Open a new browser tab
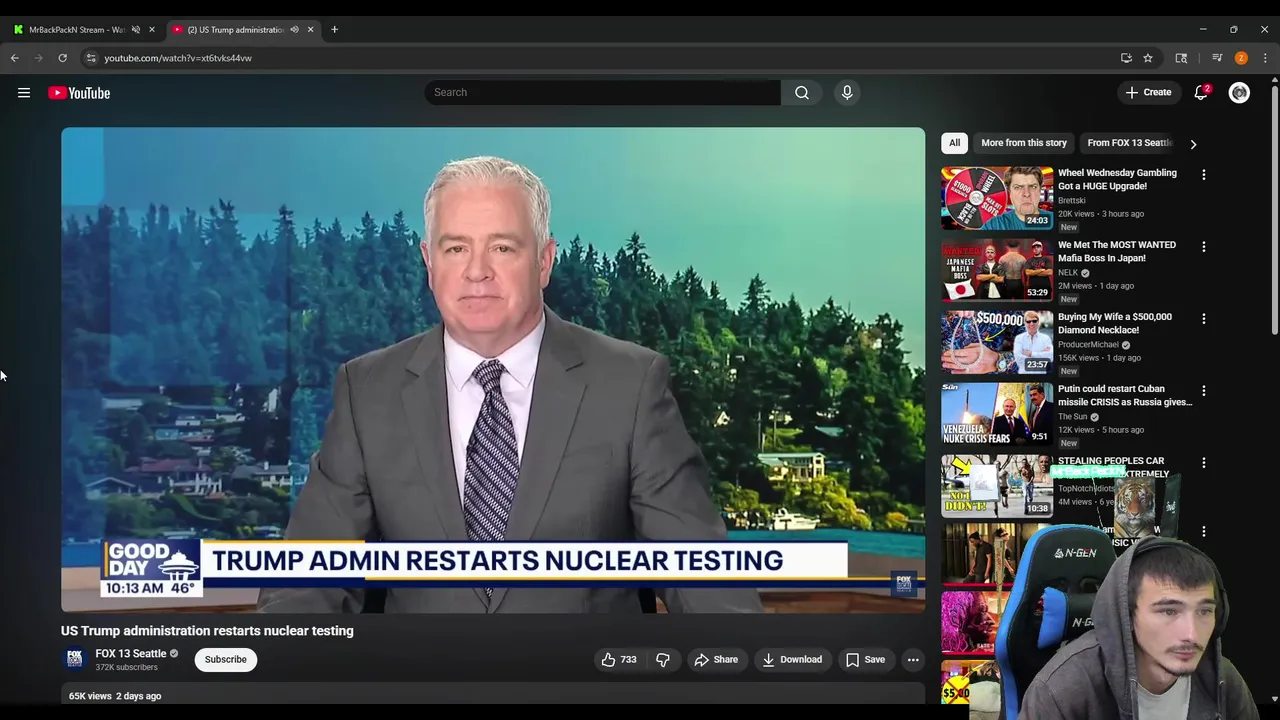The image size is (1280, 720). coord(334,30)
